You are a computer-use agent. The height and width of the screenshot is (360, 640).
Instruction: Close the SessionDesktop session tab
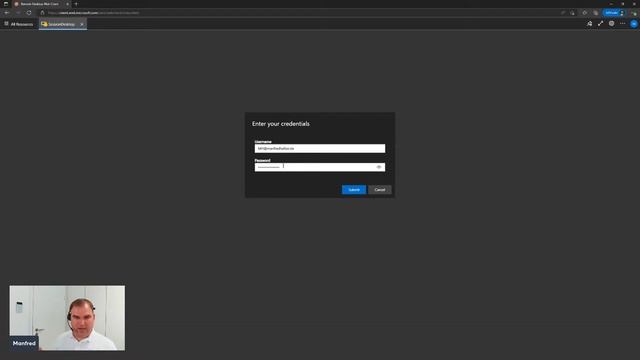tap(82, 24)
